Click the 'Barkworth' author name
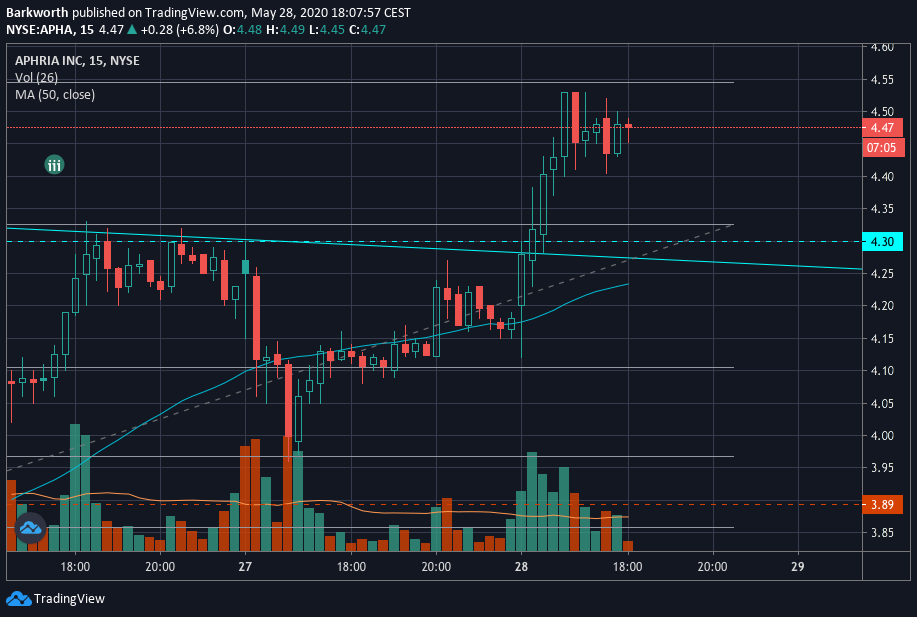Image resolution: width=917 pixels, height=617 pixels. 37,12
